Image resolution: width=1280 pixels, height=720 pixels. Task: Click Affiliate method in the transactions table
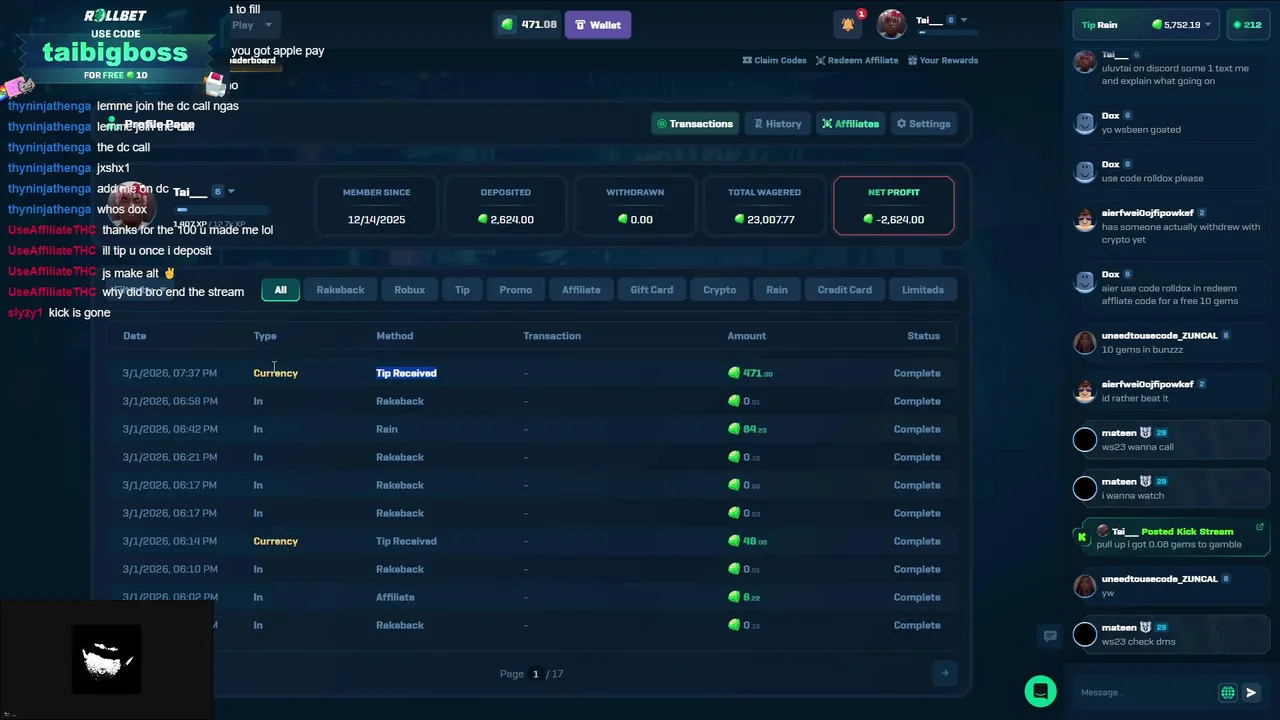pos(395,597)
